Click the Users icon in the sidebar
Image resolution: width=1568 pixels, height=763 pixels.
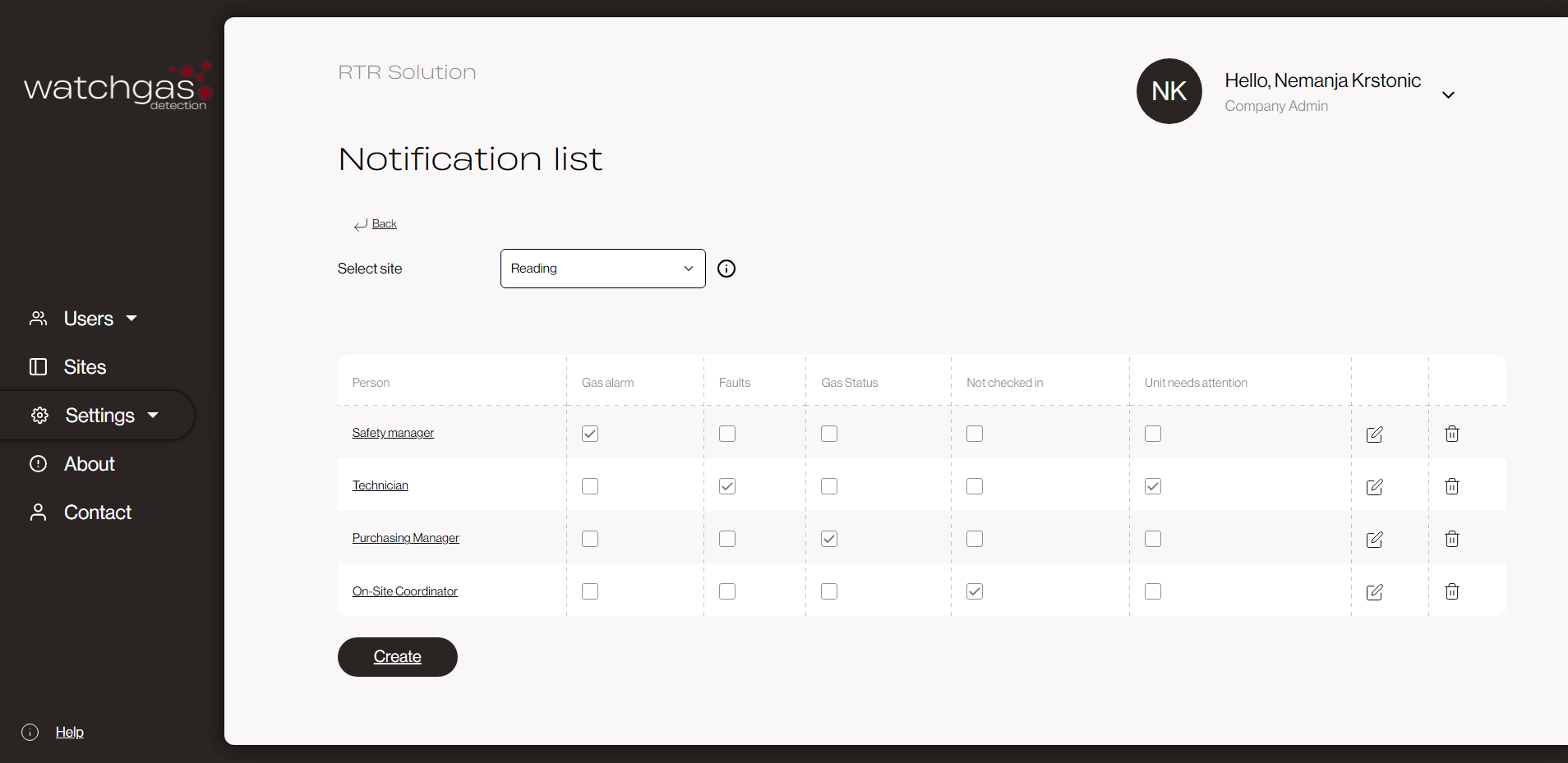pyautogui.click(x=39, y=318)
